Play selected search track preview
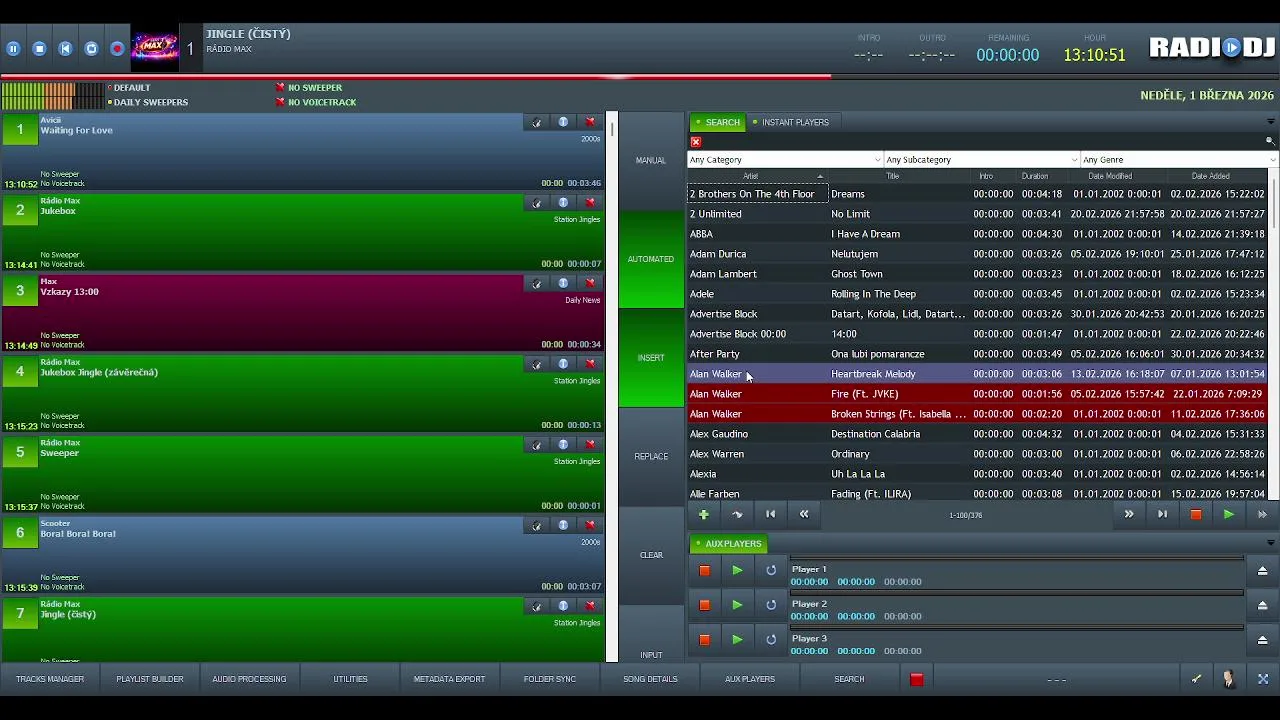This screenshot has height=720, width=1280. pyautogui.click(x=1229, y=514)
